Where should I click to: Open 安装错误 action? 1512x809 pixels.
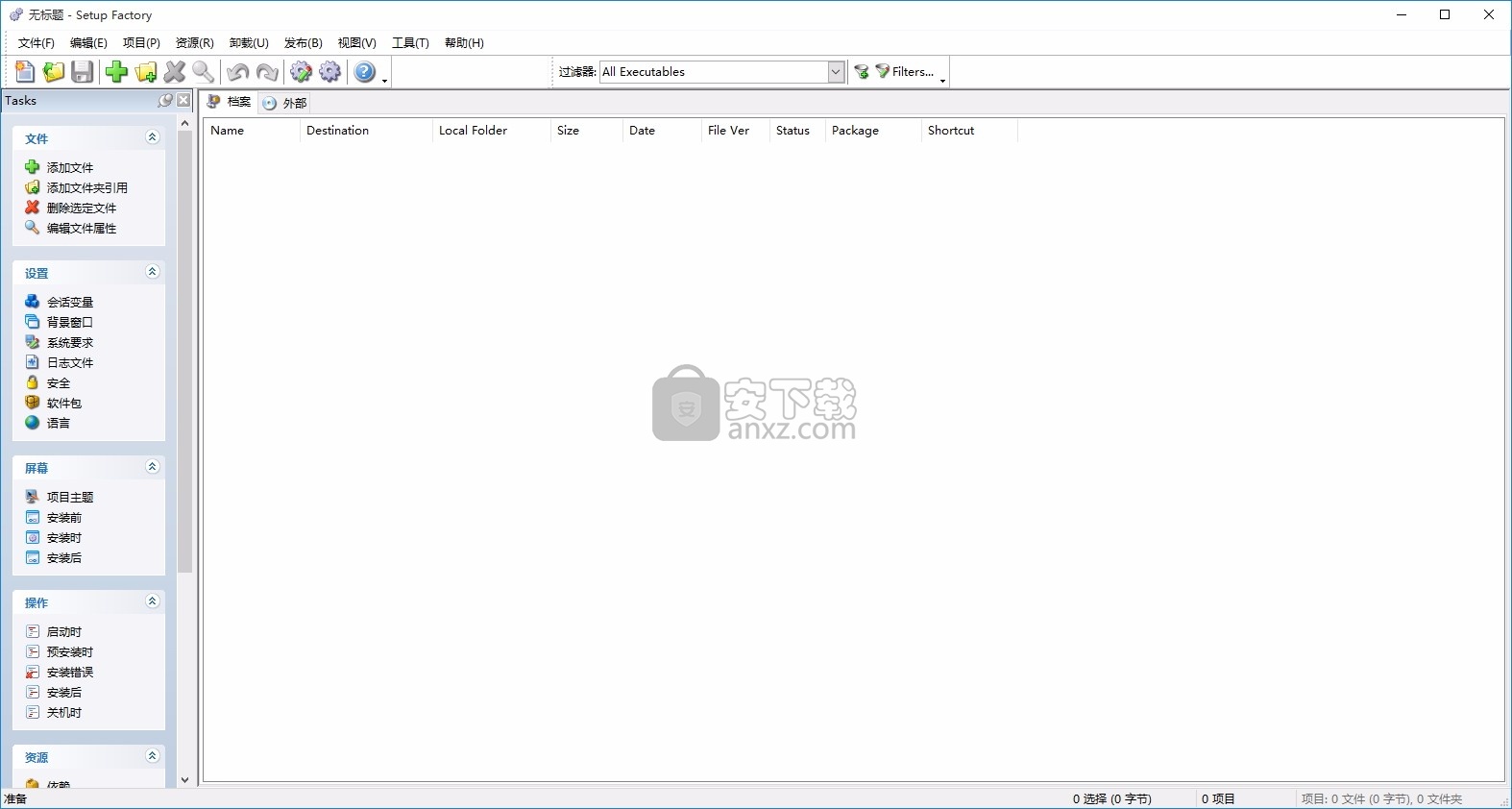point(70,672)
